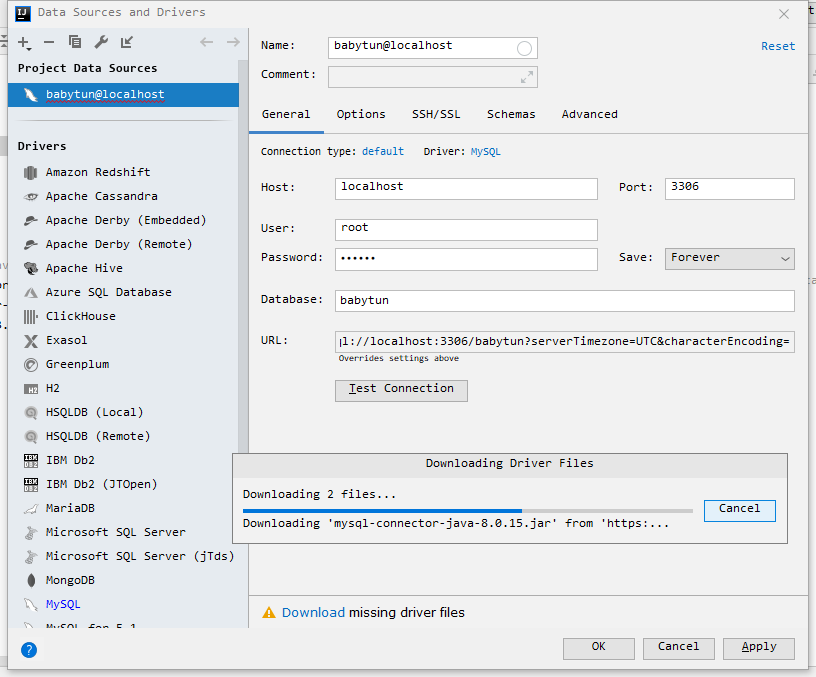Select the MongoDB driver icon
Image resolution: width=816 pixels, height=677 pixels.
coord(31,580)
